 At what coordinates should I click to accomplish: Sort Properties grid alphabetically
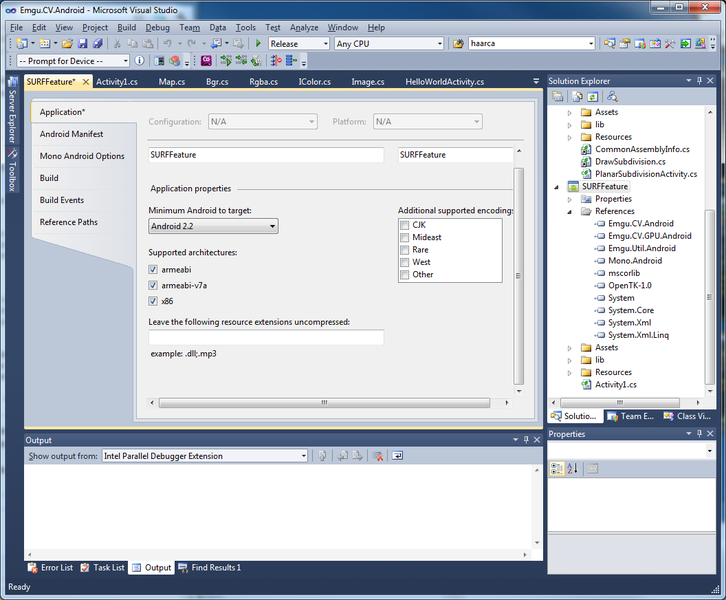pos(573,469)
